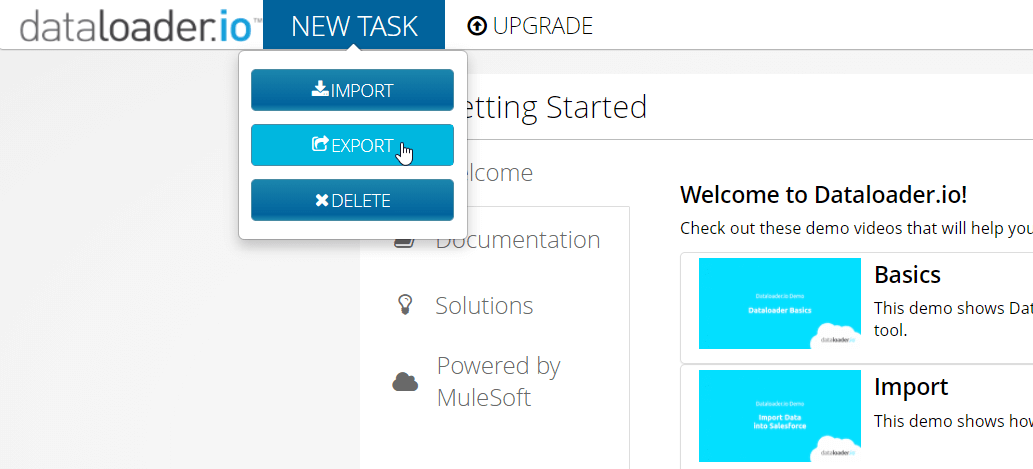Screen dimensions: 1033x469
Task: Click the import download icon
Action: (320, 89)
